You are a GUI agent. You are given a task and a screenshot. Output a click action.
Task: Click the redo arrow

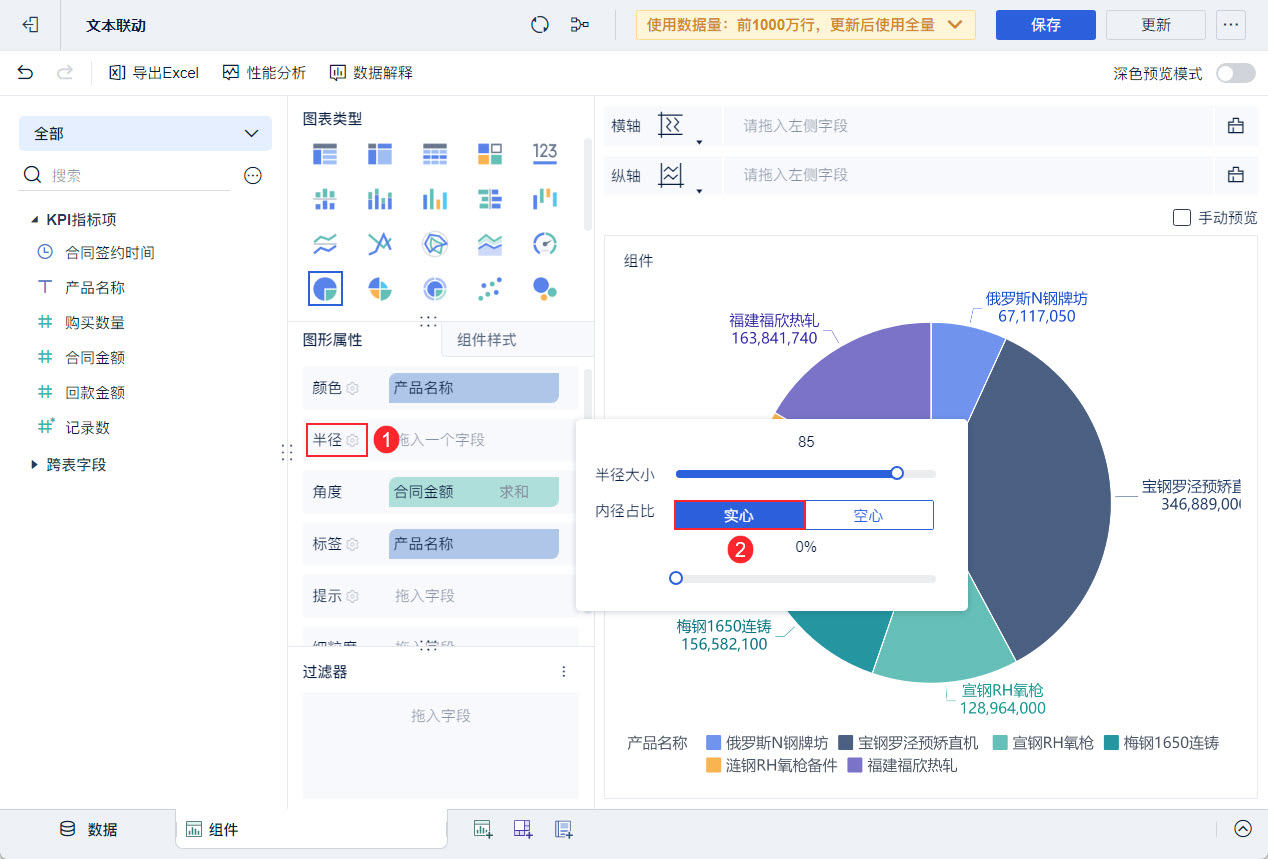pyautogui.click(x=65, y=73)
